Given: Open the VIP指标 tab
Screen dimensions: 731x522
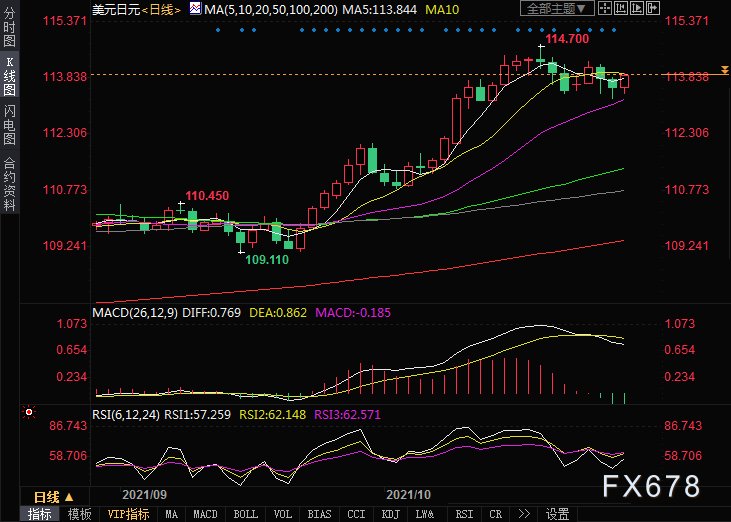Looking at the screenshot, I should coord(128,514).
